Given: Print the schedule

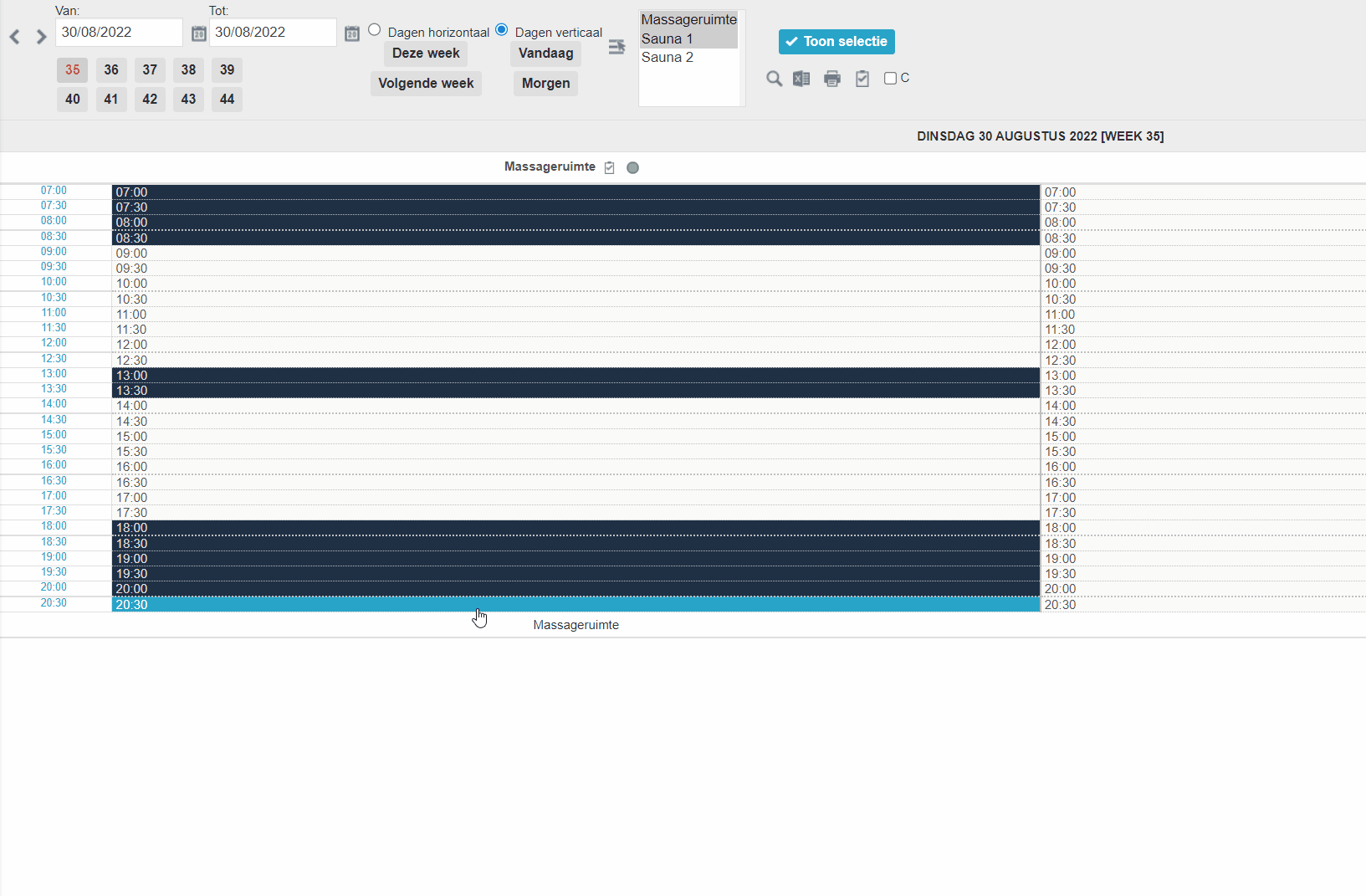Looking at the screenshot, I should click(832, 79).
